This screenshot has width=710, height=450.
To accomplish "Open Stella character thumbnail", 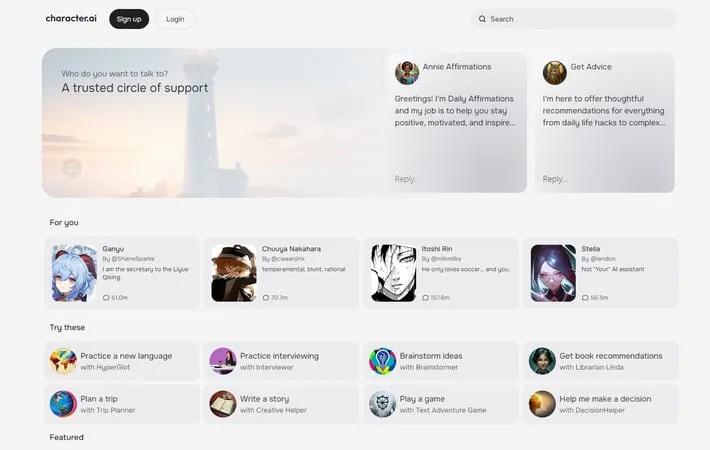I will pyautogui.click(x=553, y=273).
